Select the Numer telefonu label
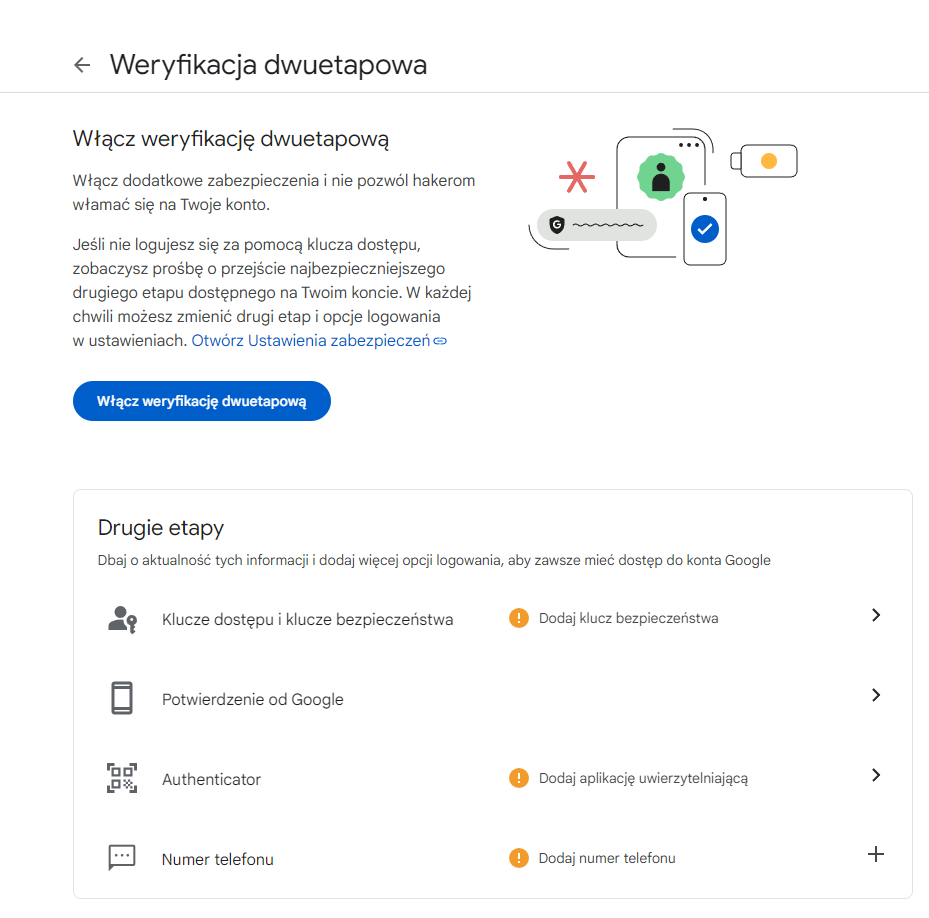The height and width of the screenshot is (918, 929). 217,859
